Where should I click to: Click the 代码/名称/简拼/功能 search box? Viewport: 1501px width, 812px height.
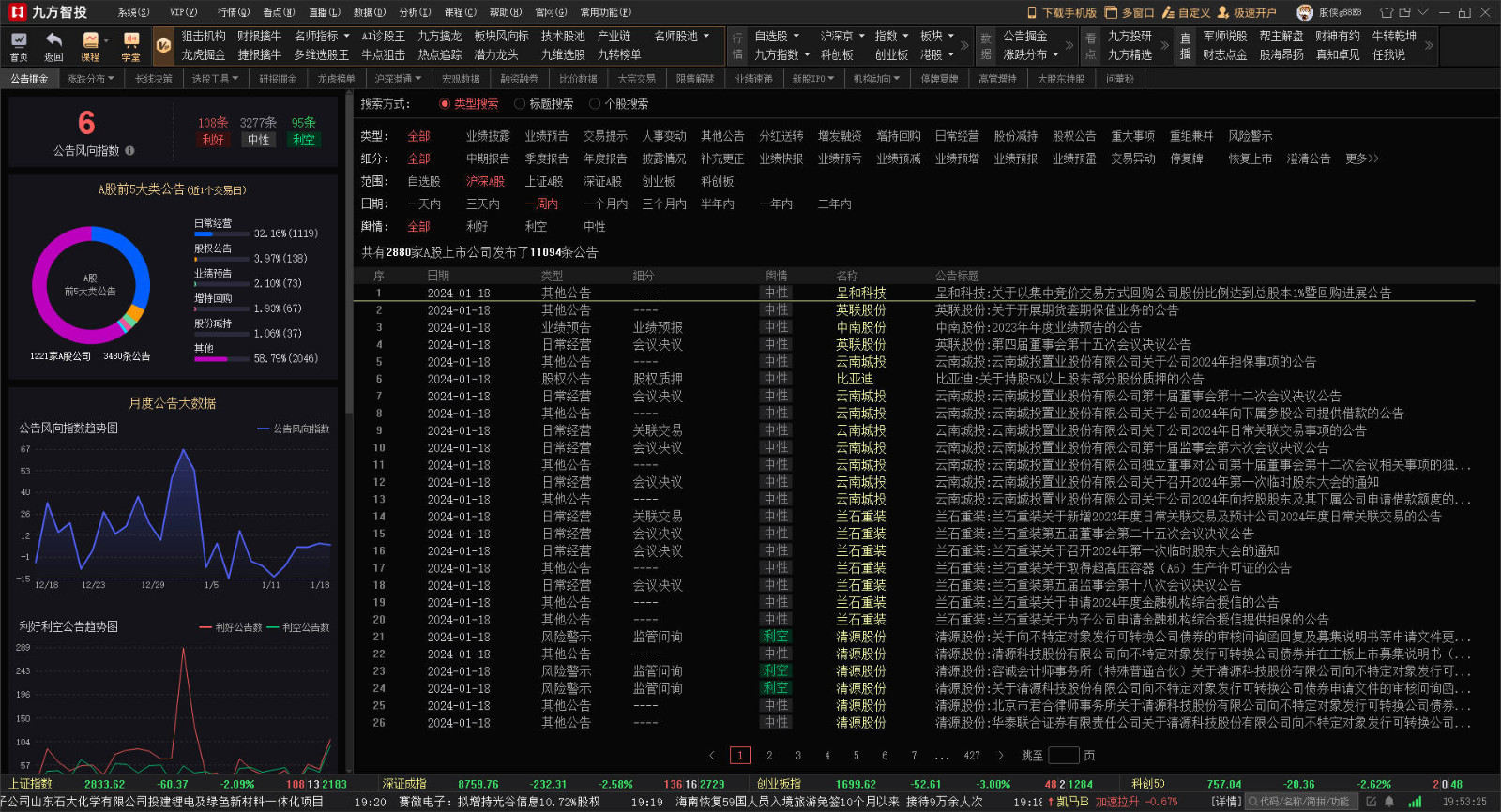(x=1302, y=802)
